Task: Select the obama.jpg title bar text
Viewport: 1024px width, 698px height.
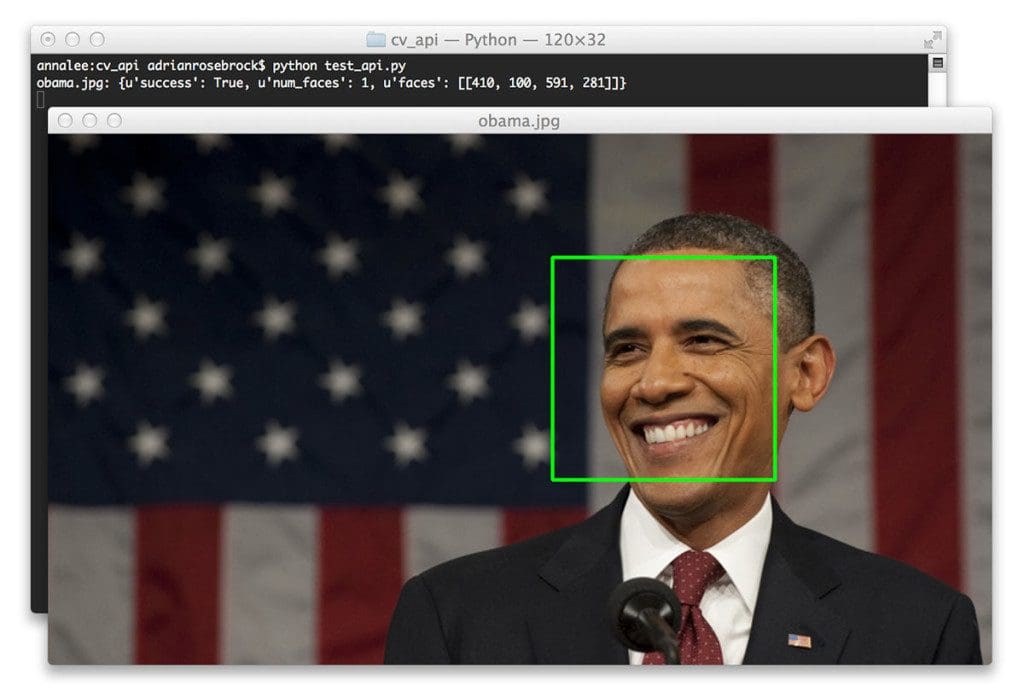Action: tap(517, 121)
